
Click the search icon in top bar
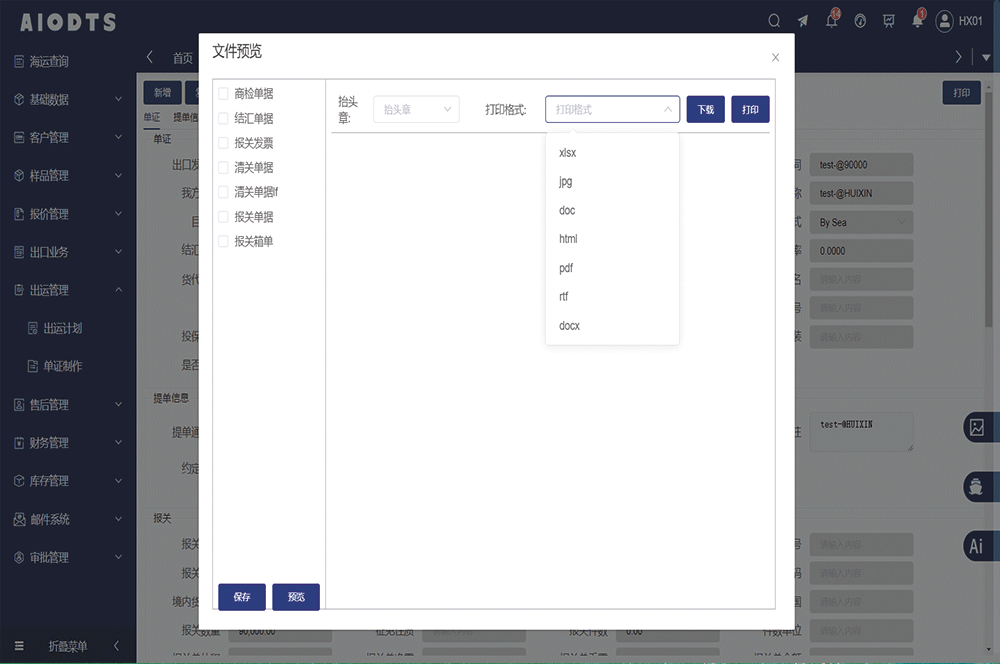[774, 21]
